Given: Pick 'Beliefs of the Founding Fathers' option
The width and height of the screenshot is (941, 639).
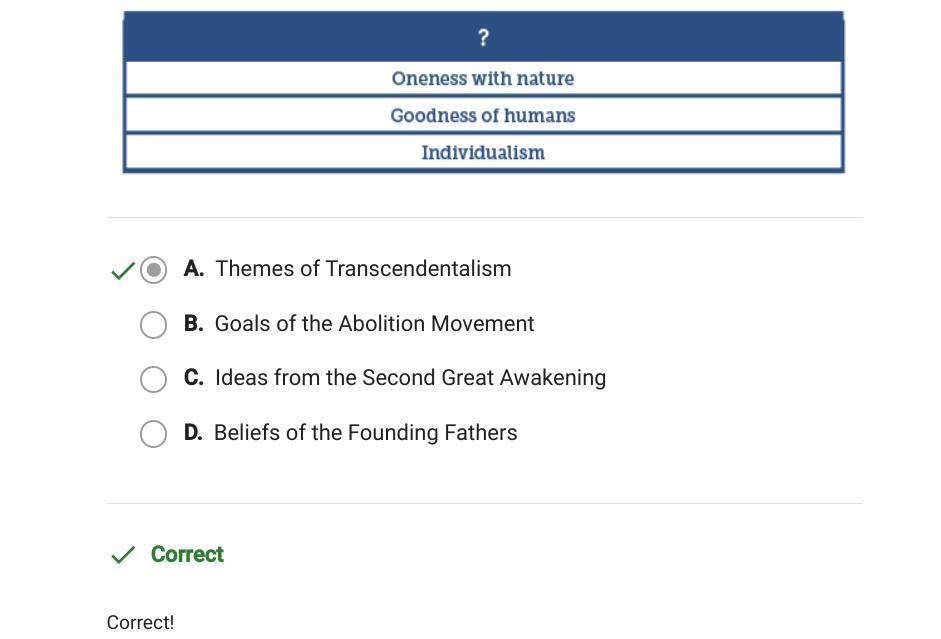Looking at the screenshot, I should (365, 433).
